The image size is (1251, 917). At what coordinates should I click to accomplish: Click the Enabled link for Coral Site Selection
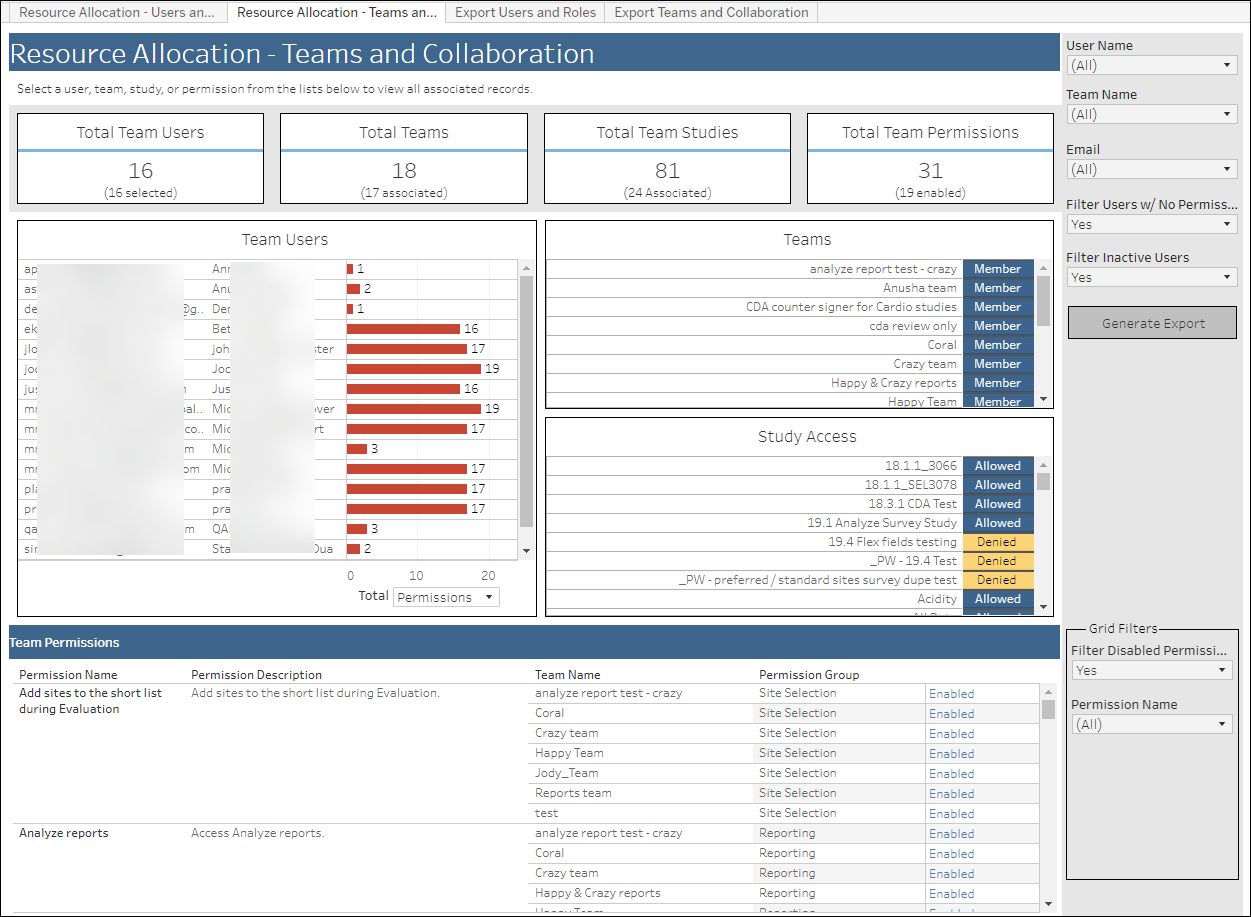[x=951, y=713]
